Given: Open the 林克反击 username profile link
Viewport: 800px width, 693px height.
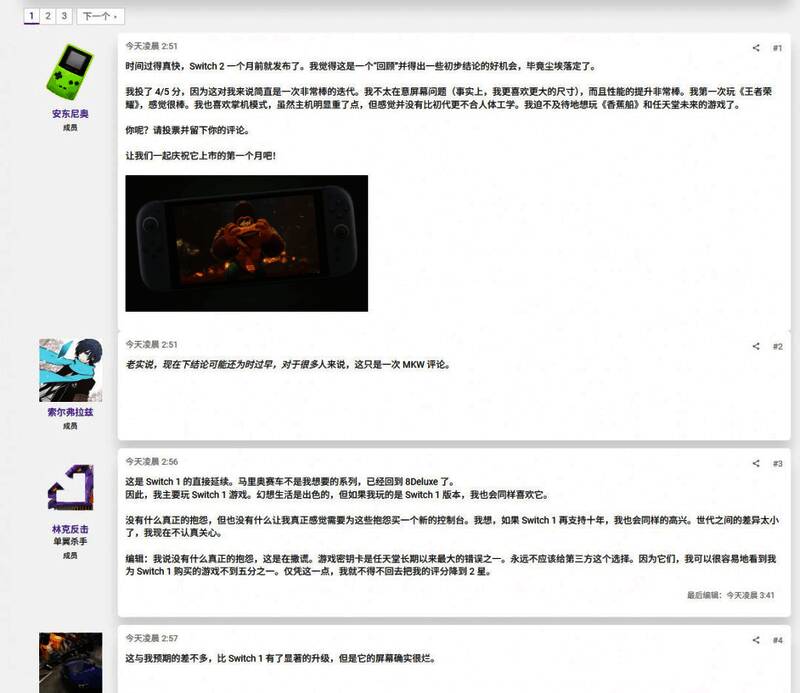Looking at the screenshot, I should coord(71,529).
